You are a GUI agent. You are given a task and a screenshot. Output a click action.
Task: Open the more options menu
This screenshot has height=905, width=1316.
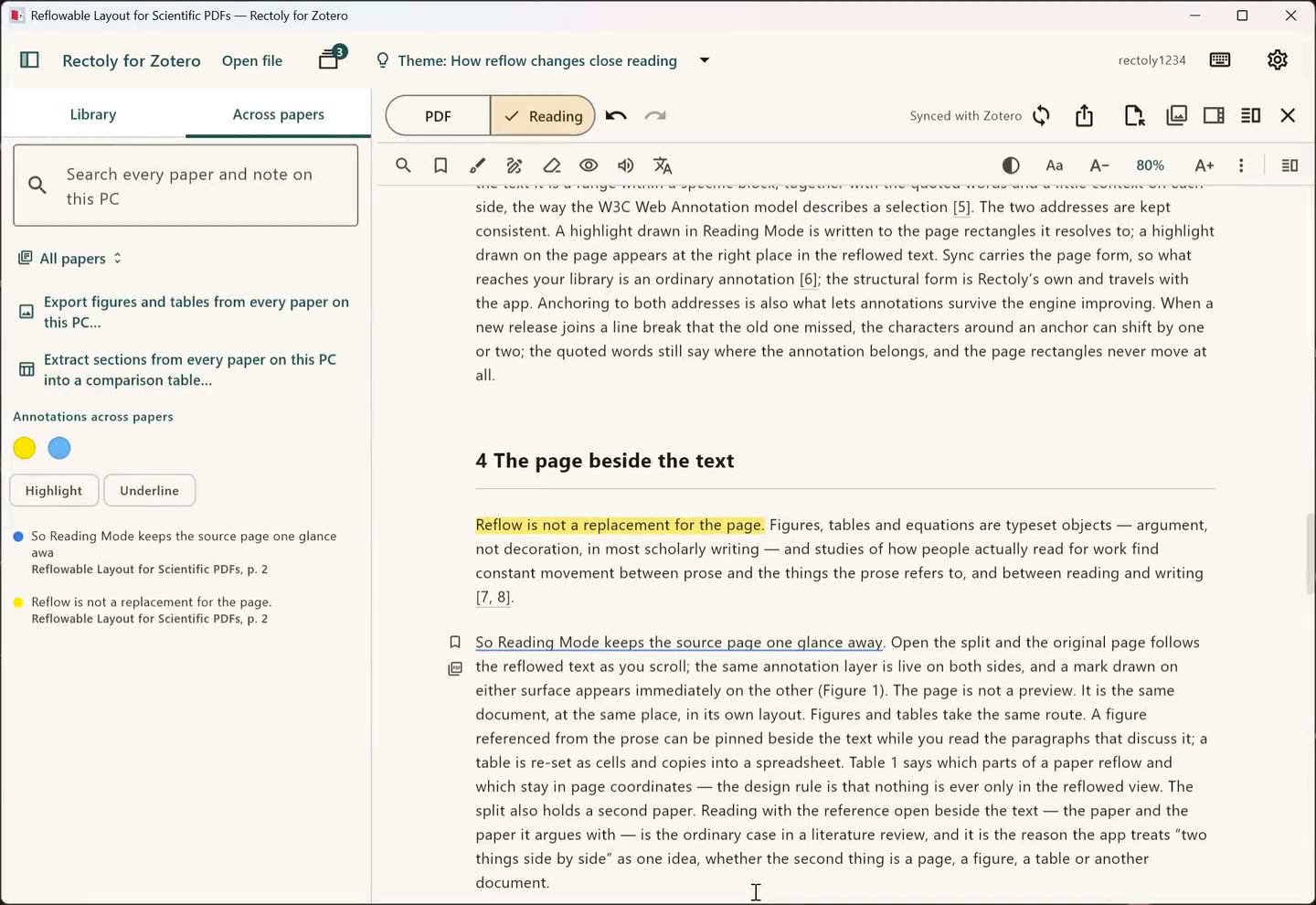1241,165
